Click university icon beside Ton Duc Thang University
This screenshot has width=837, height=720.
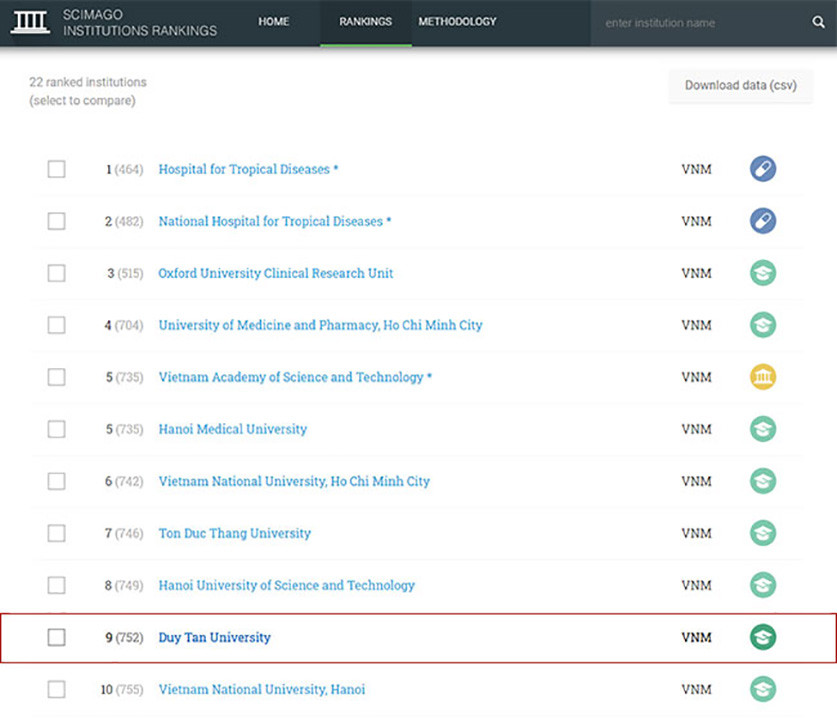point(763,533)
